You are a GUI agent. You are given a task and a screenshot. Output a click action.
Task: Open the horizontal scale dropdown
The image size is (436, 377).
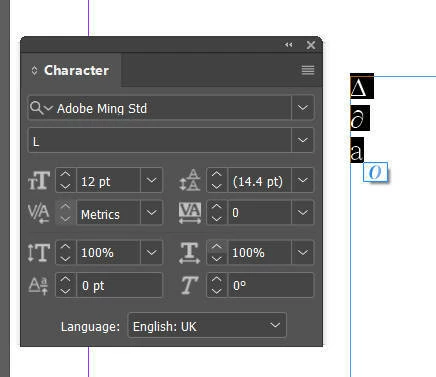[303, 252]
